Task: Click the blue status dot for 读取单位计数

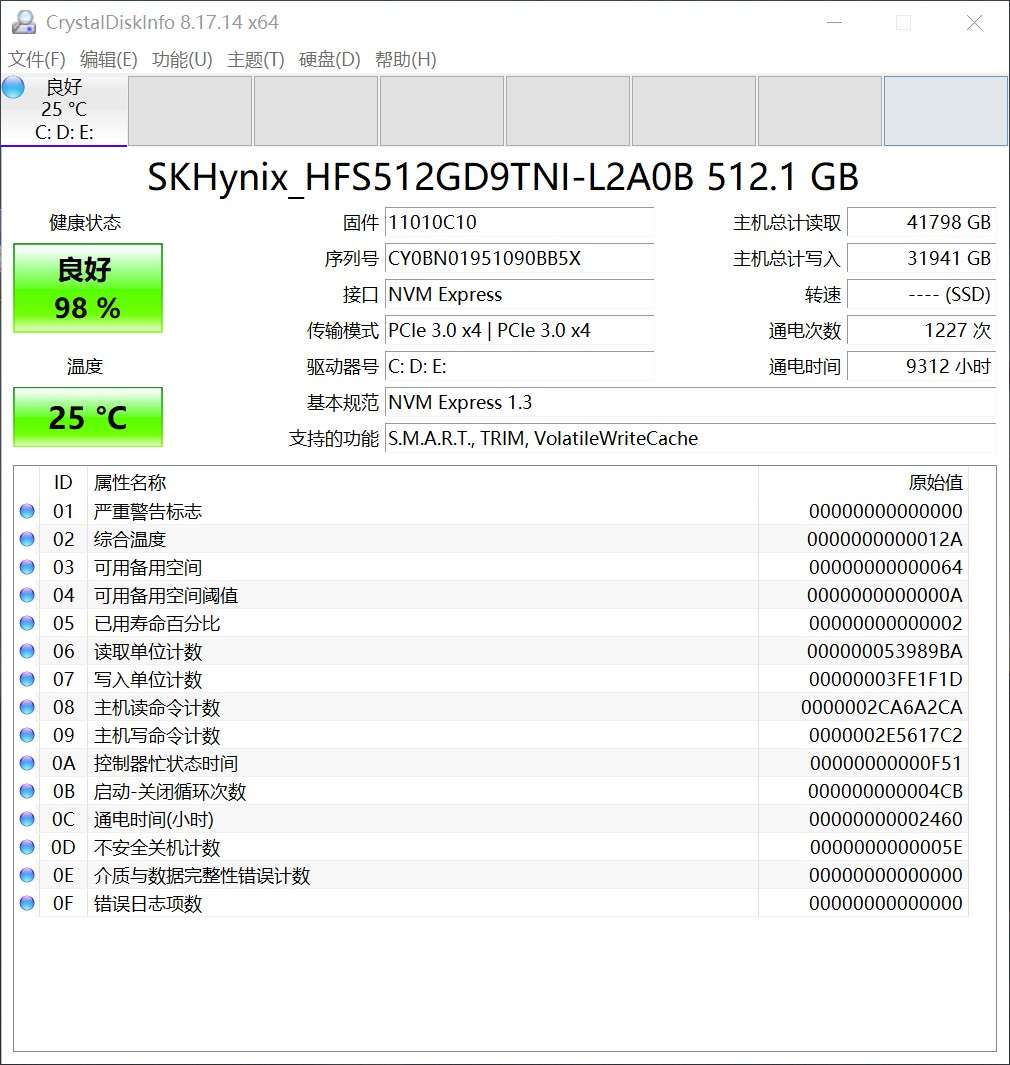Action: [x=27, y=651]
